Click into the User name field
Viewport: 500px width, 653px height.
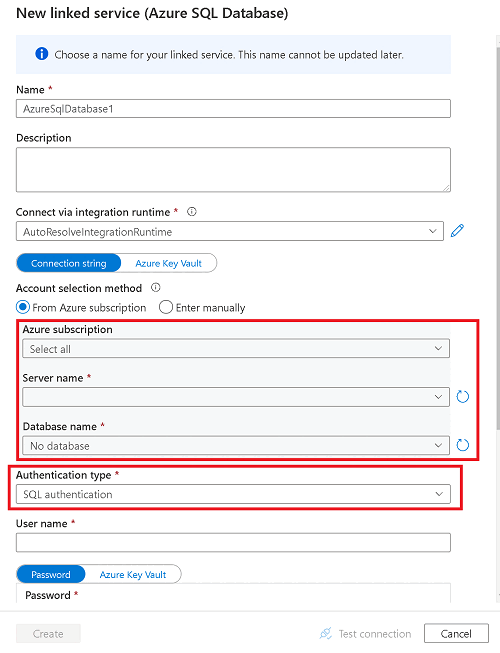click(x=233, y=543)
